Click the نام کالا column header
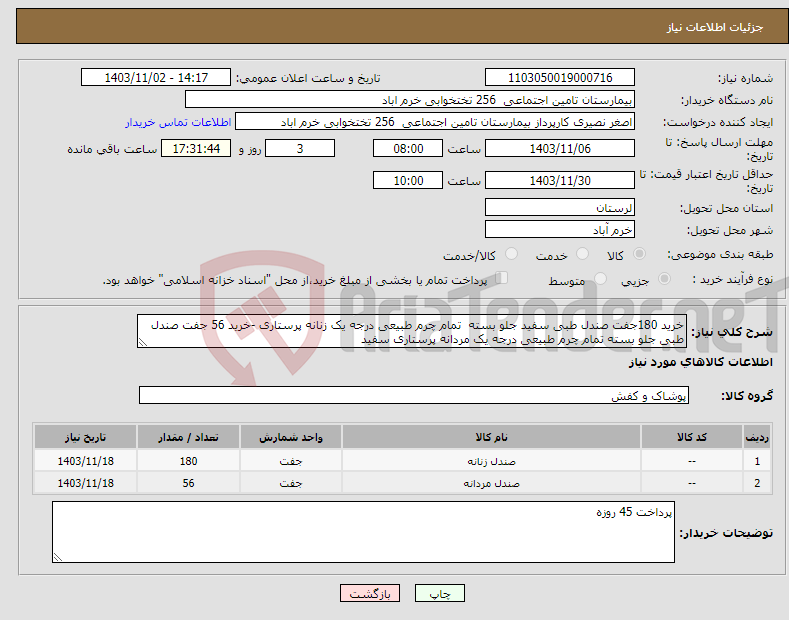789x620 pixels. [491, 437]
